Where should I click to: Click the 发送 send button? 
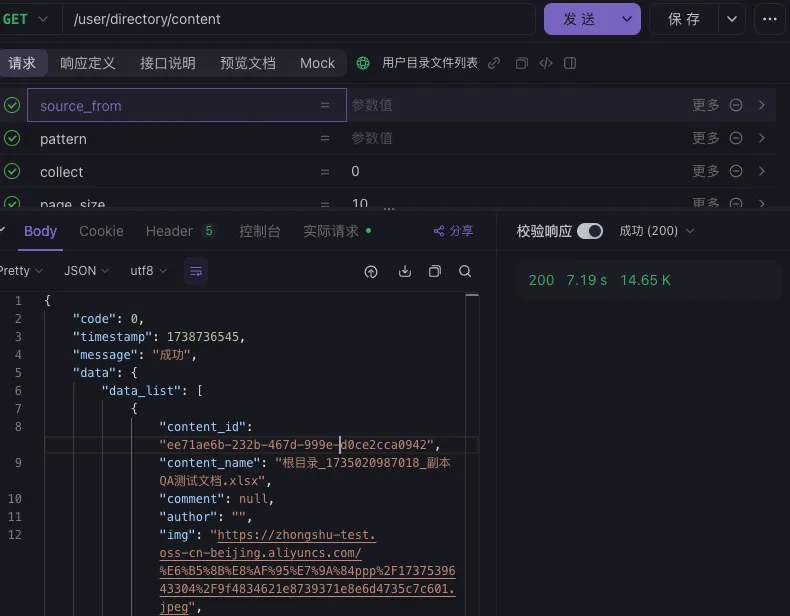pyautogui.click(x=579, y=19)
